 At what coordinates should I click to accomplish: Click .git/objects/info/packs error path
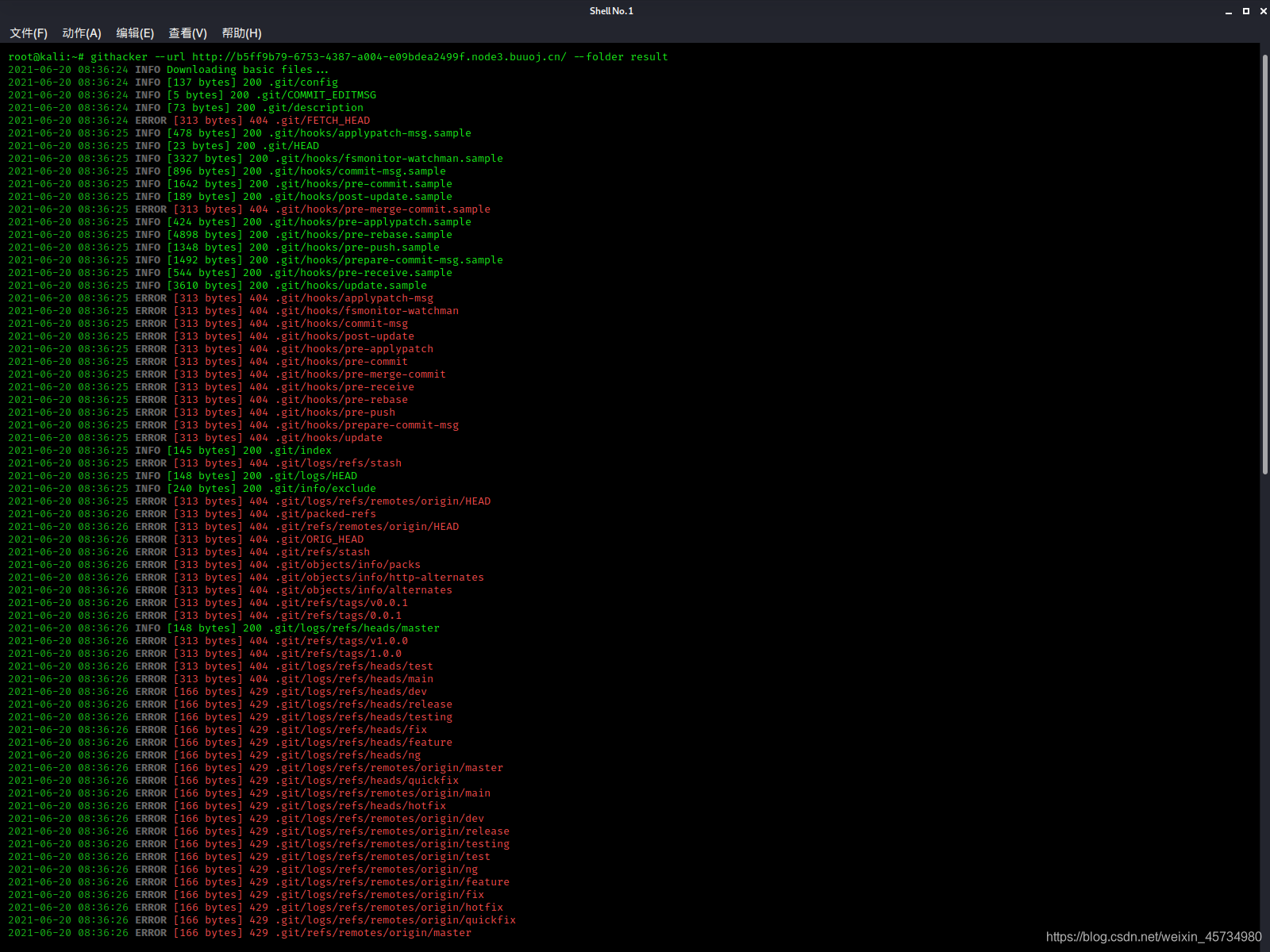pyautogui.click(x=348, y=565)
